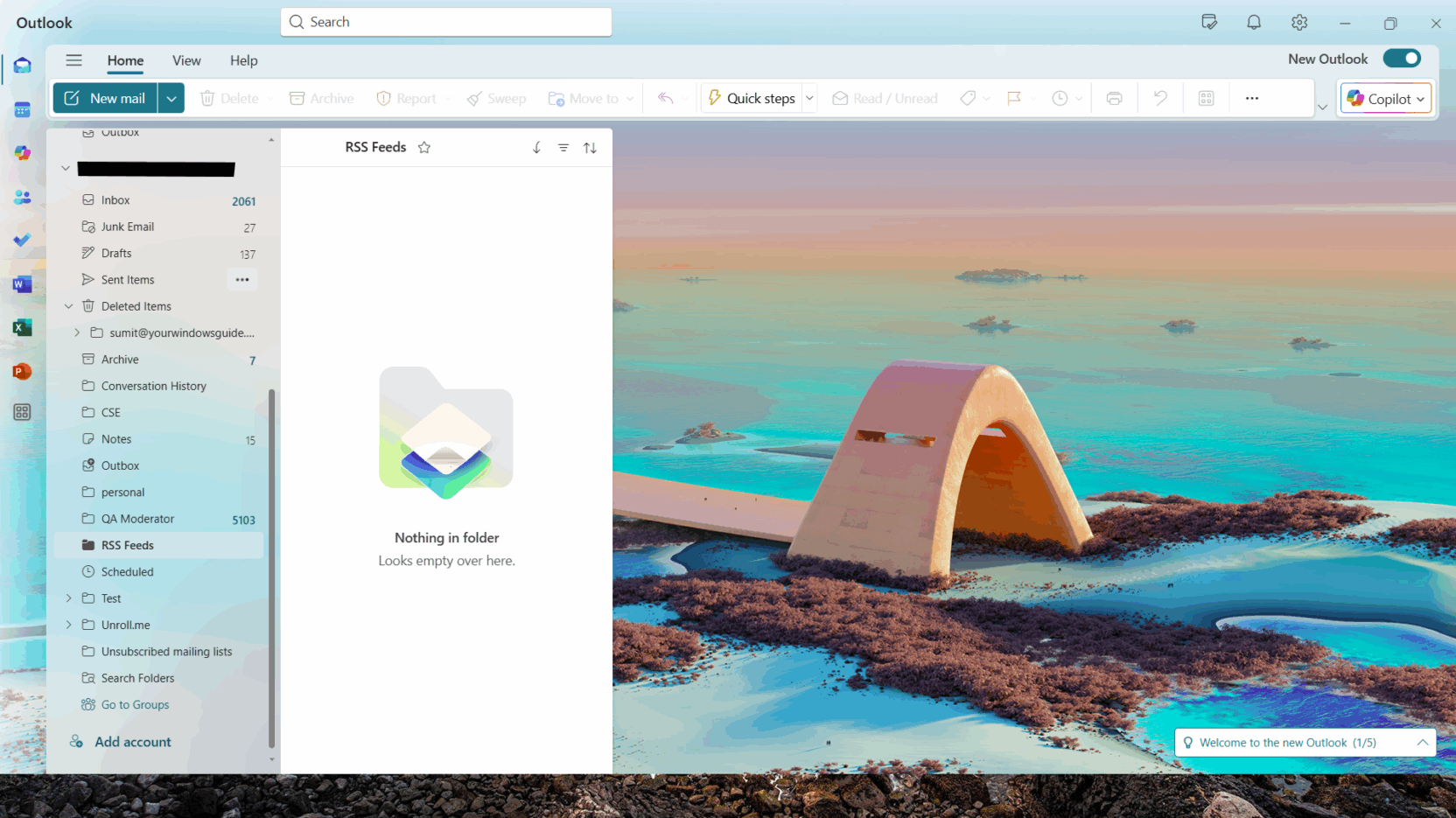Collapse the Deleted Items folder
The width and height of the screenshot is (1456, 818).
tap(68, 305)
